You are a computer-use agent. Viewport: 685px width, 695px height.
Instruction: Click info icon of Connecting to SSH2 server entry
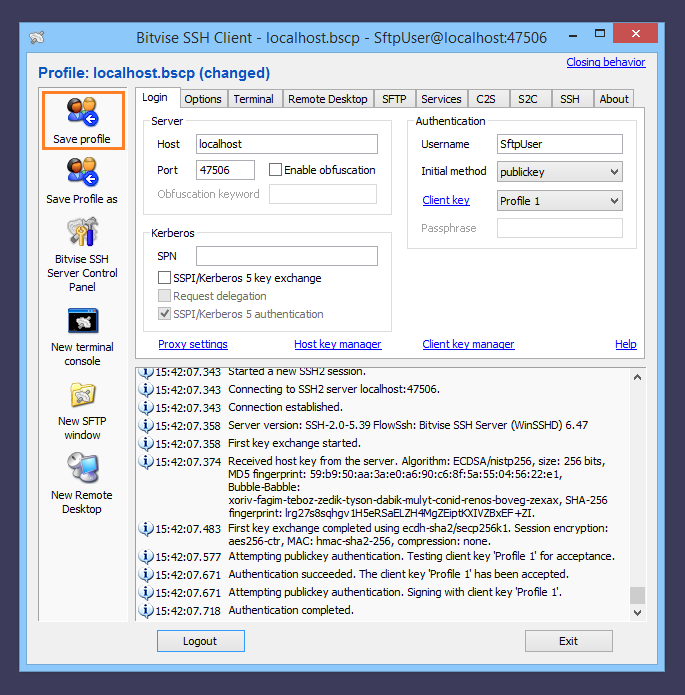click(145, 389)
